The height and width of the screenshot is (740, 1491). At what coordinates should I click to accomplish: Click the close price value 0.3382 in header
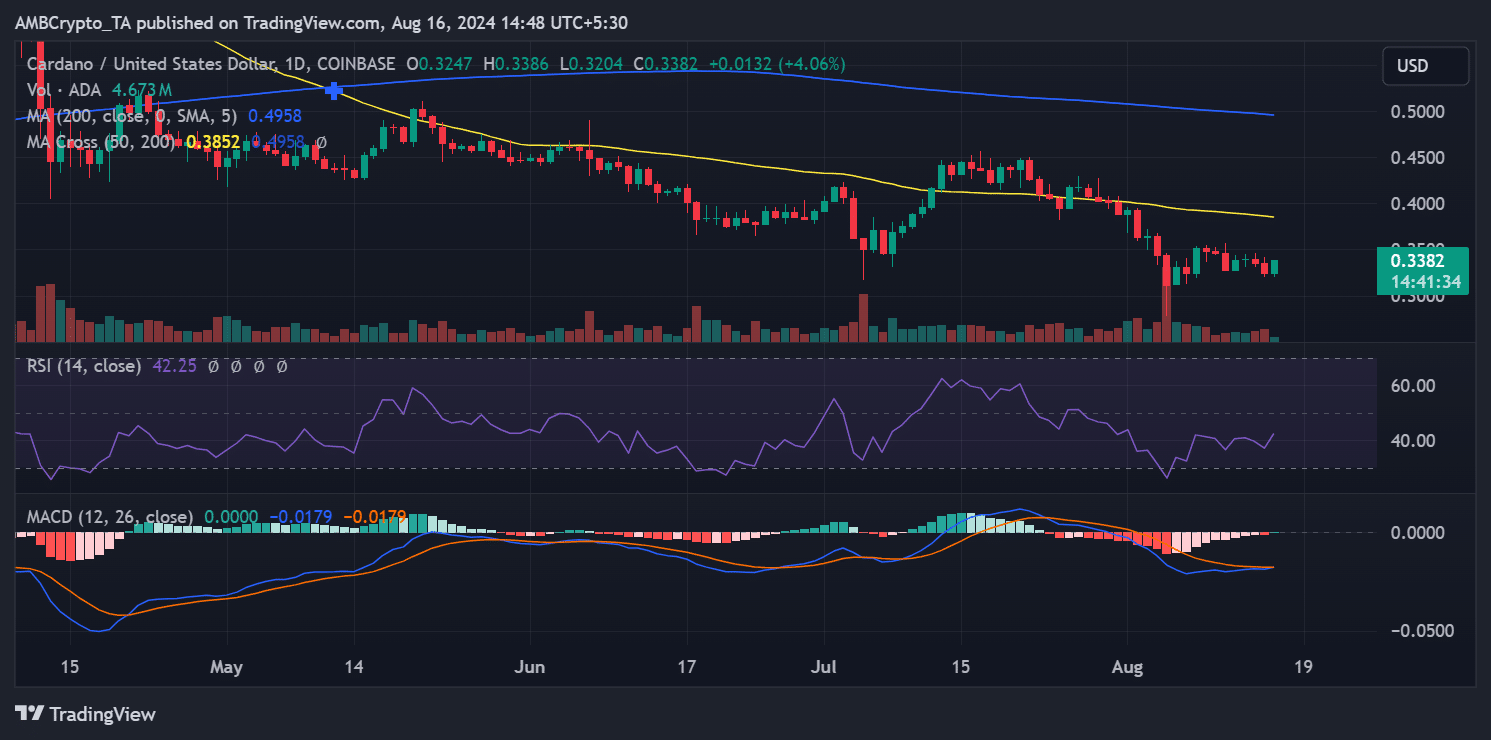(x=672, y=64)
